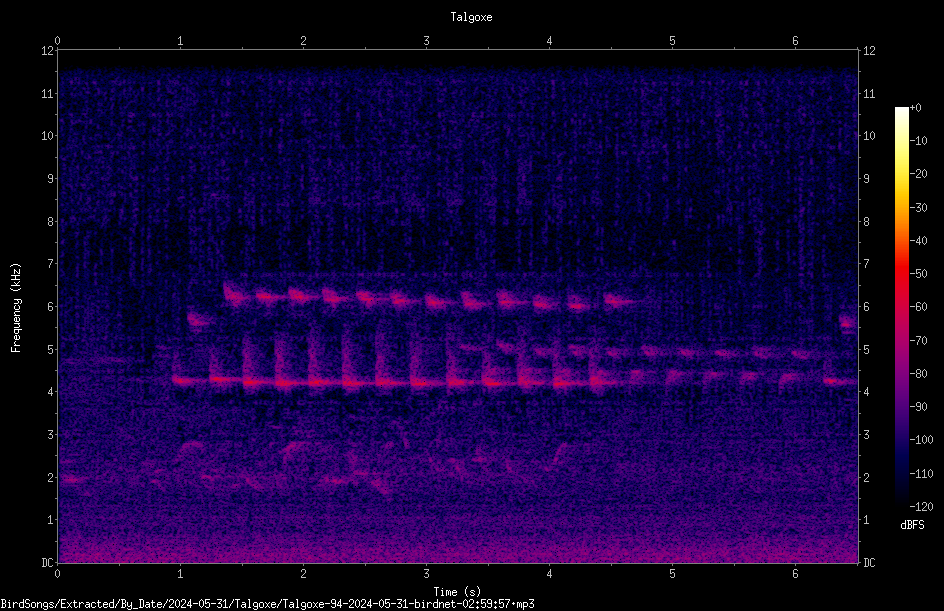Image resolution: width=944 pixels, height=611 pixels.
Task: Click the file path text at the bottom
Action: click(267, 604)
